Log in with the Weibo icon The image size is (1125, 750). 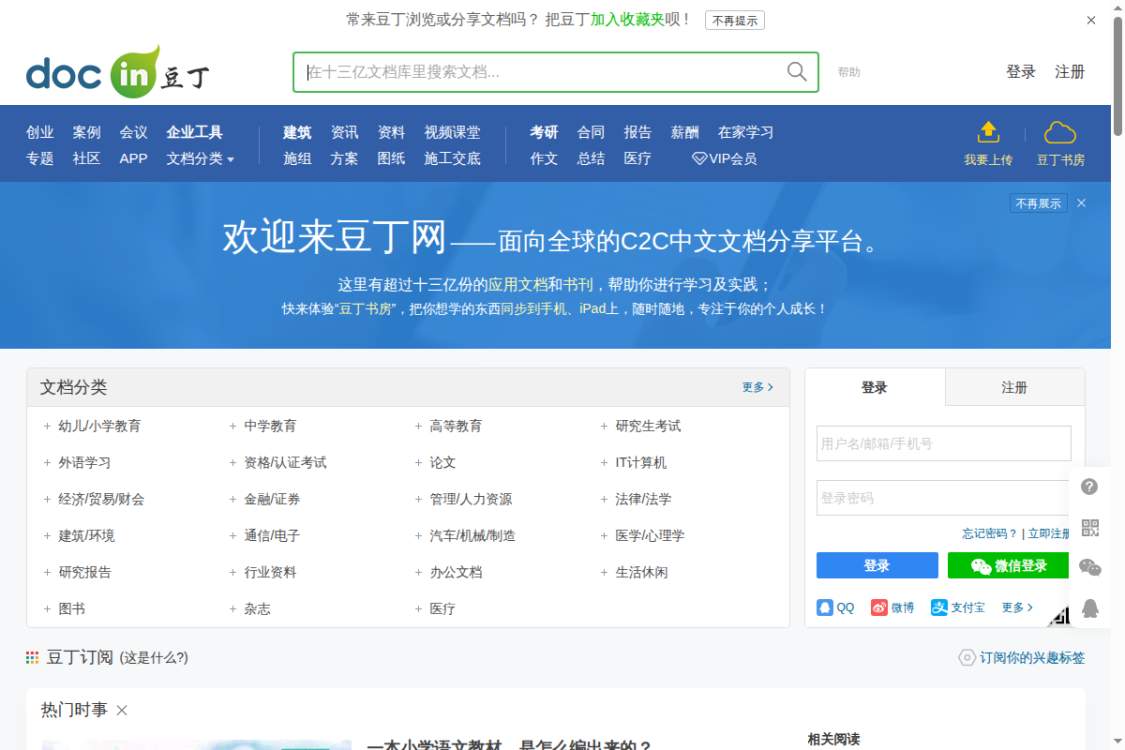click(x=879, y=608)
